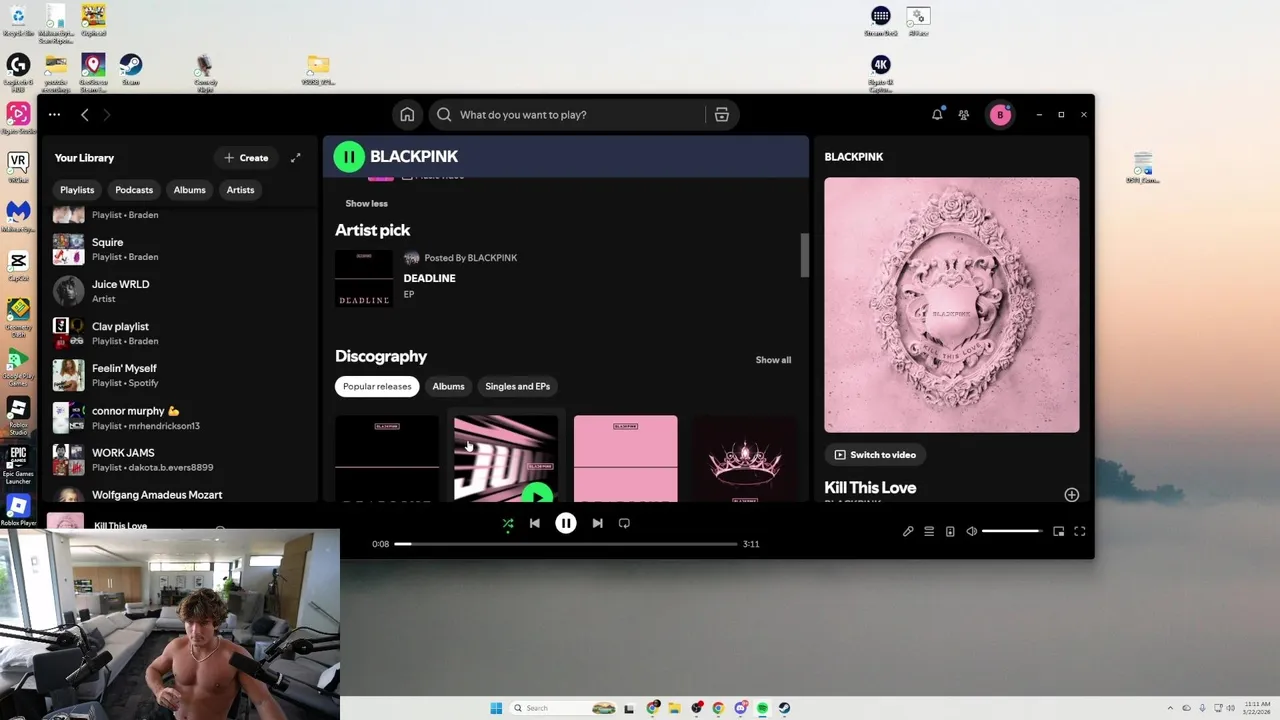Switch to video for Kill This Love
The width and height of the screenshot is (1280, 720).
(x=875, y=455)
